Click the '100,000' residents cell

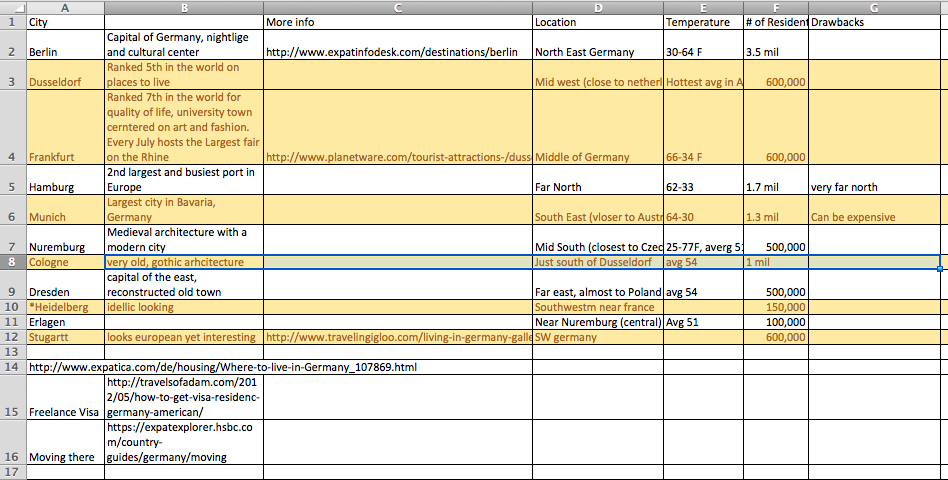click(x=776, y=322)
